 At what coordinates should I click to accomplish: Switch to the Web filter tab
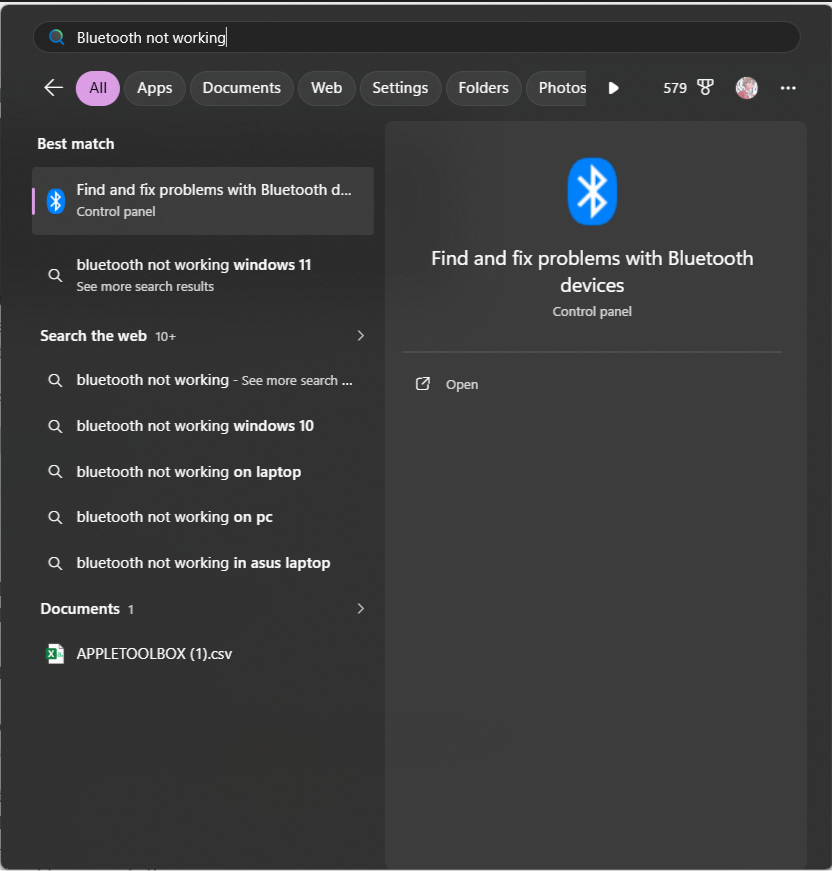tap(327, 88)
